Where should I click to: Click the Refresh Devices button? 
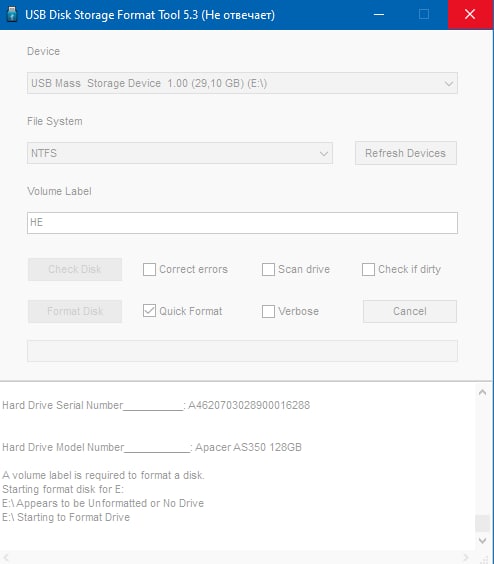(x=405, y=153)
